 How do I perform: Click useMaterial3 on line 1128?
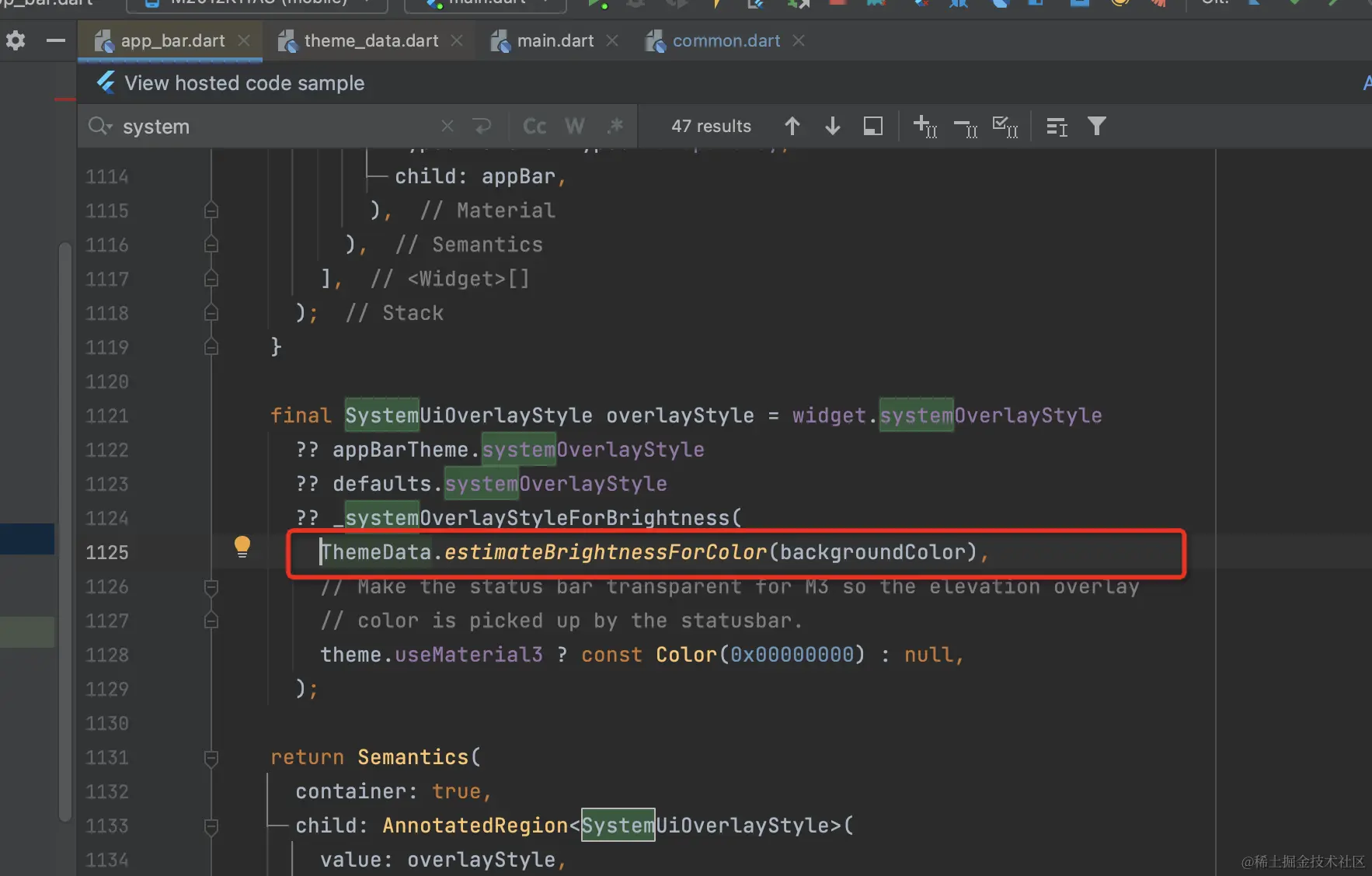468,655
